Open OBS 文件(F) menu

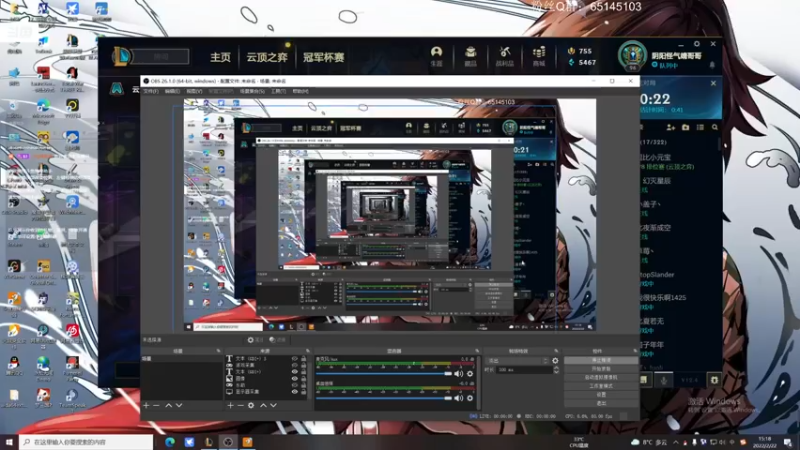(151, 91)
